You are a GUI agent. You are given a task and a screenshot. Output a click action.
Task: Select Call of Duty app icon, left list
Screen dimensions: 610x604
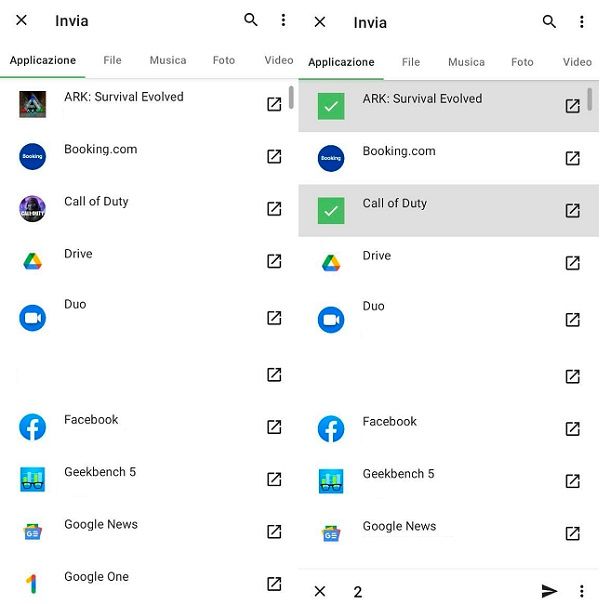point(33,209)
